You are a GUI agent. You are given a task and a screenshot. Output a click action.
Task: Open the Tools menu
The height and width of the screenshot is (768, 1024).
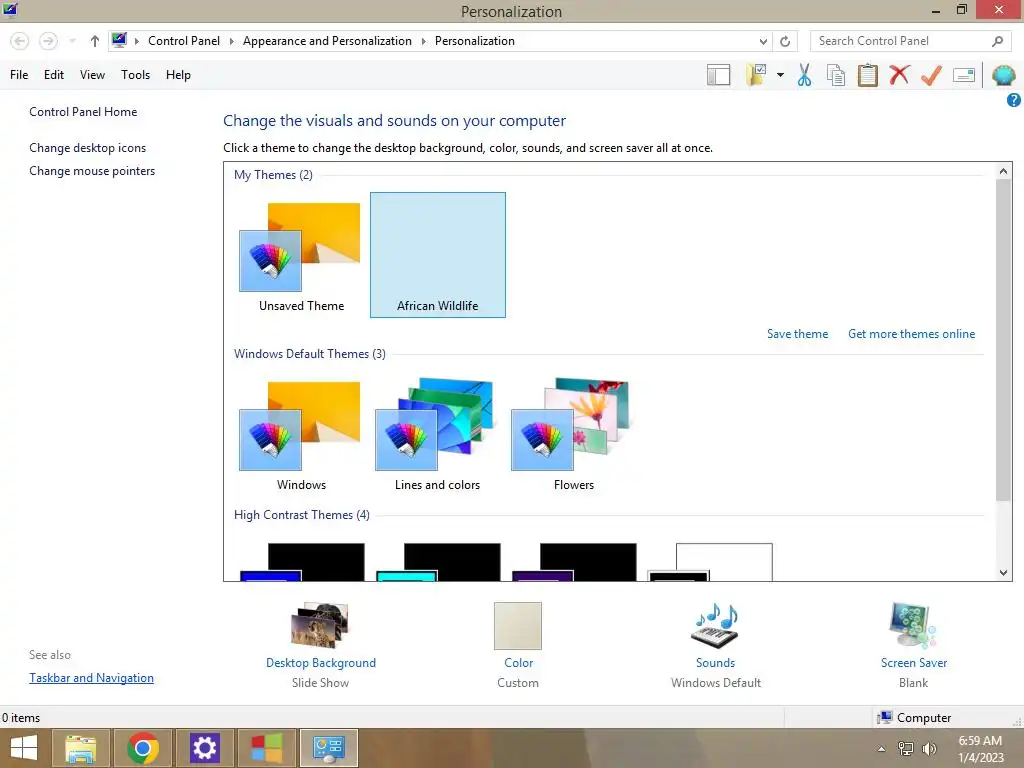135,75
